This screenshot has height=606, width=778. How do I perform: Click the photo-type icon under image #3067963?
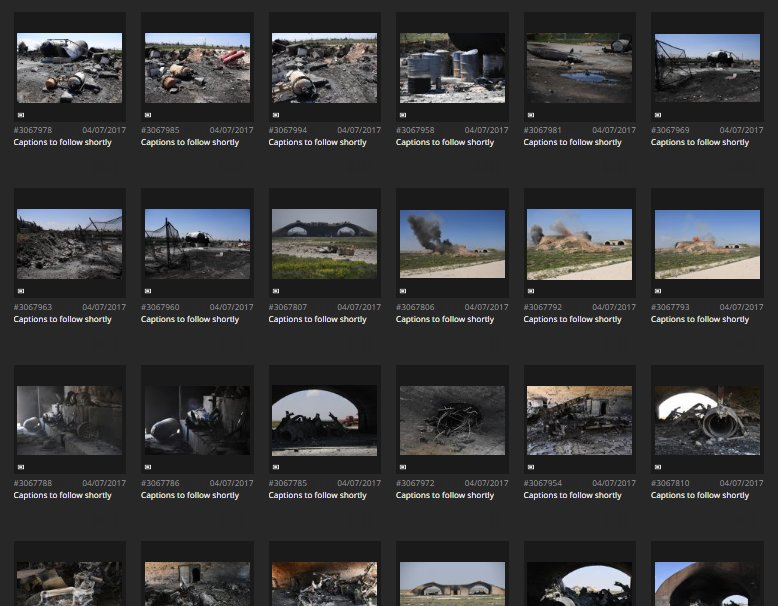[21, 291]
